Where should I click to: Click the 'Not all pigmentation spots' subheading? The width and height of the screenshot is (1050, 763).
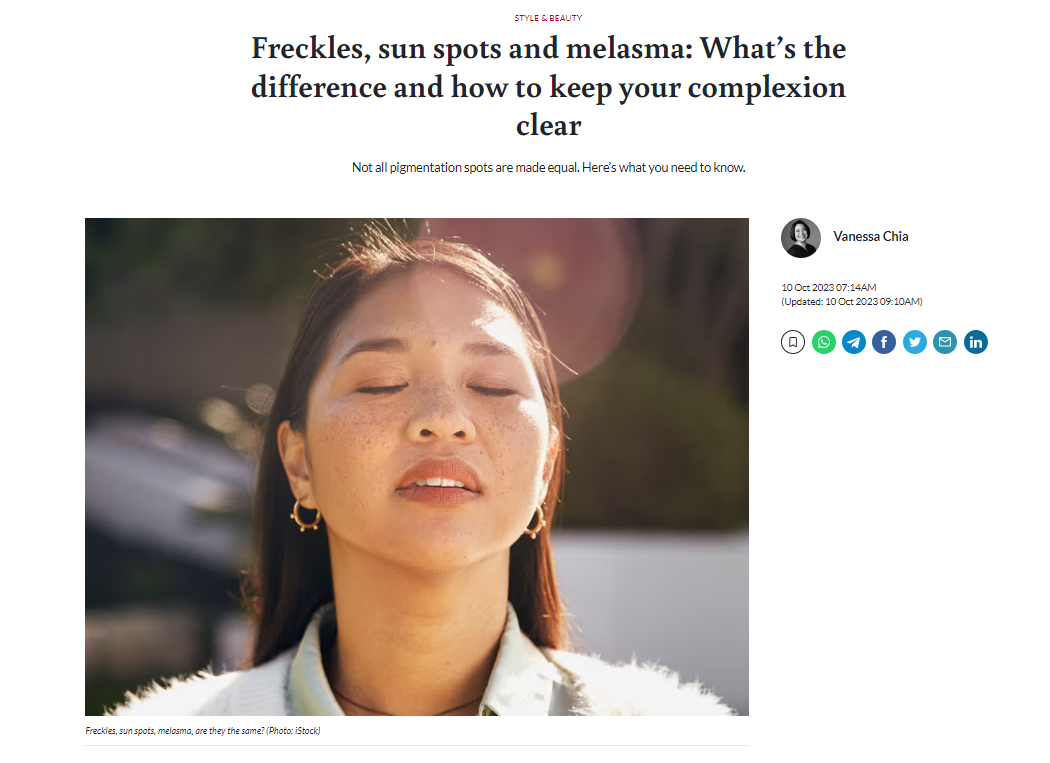(x=548, y=167)
